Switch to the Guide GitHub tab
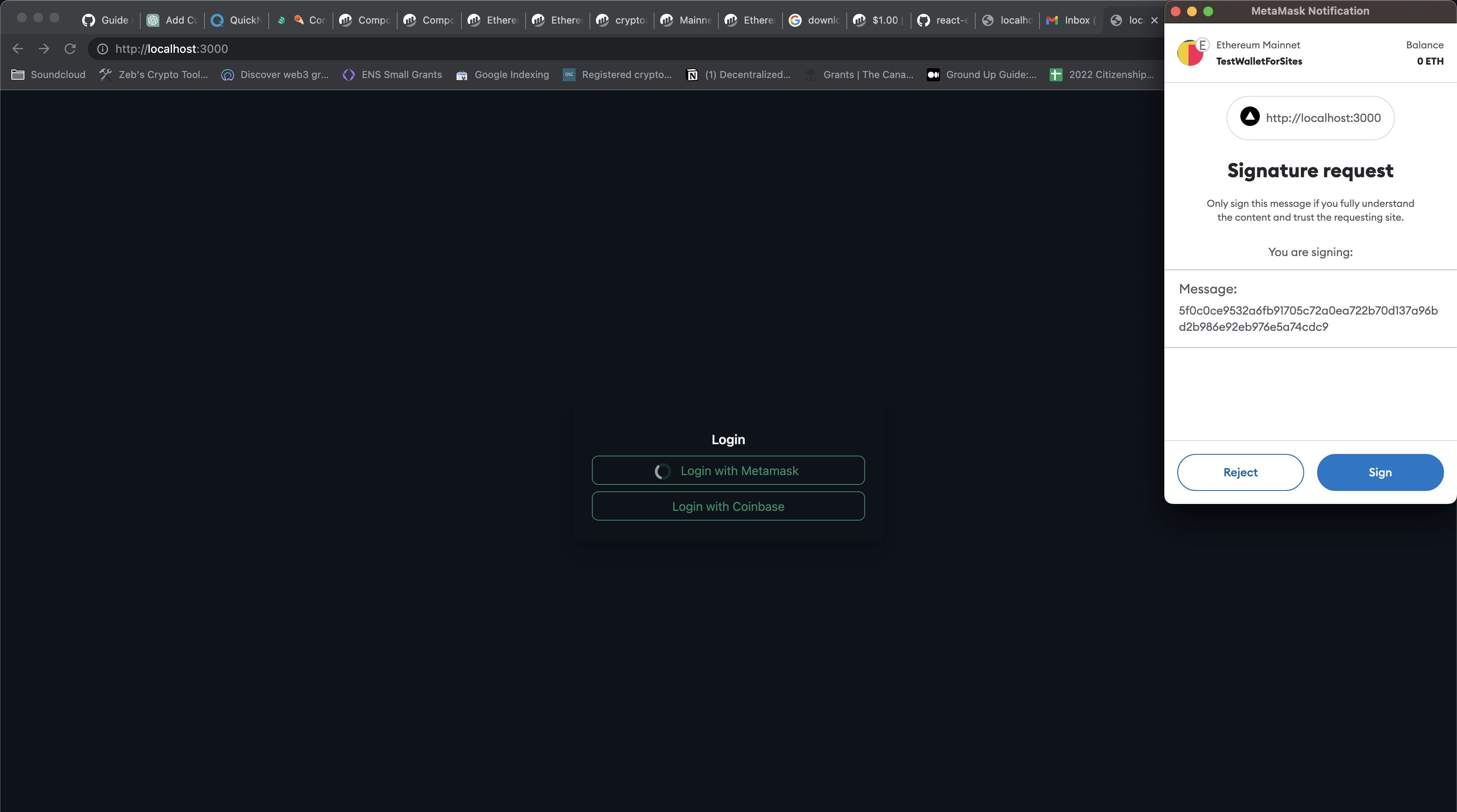 (x=107, y=20)
